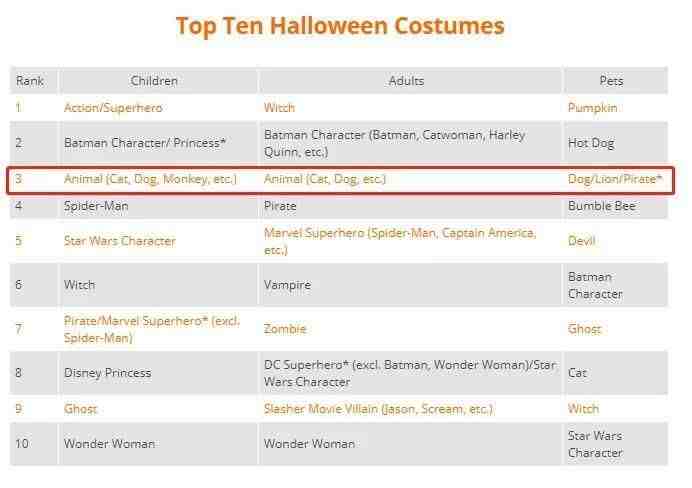Click the Action/Superhero cell
Image resolution: width=692 pixels, height=488 pixels.
(x=113, y=108)
